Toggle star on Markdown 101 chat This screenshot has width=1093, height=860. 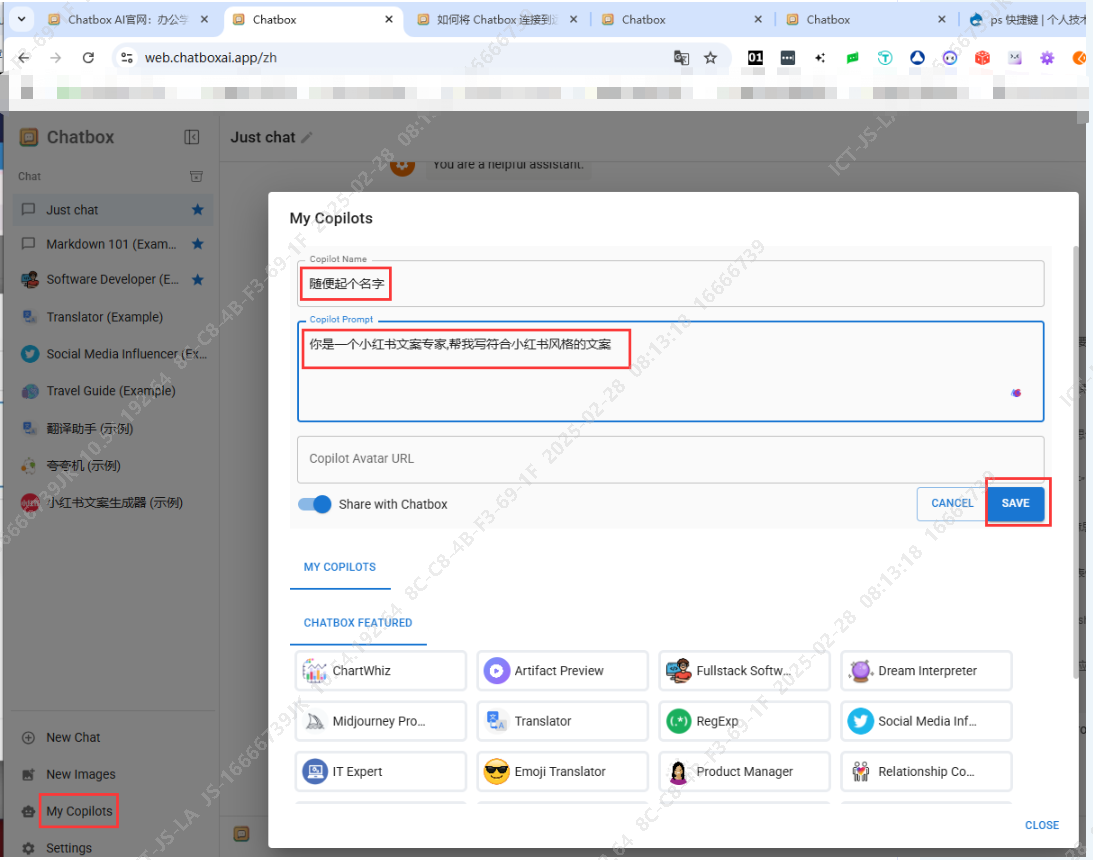(198, 244)
